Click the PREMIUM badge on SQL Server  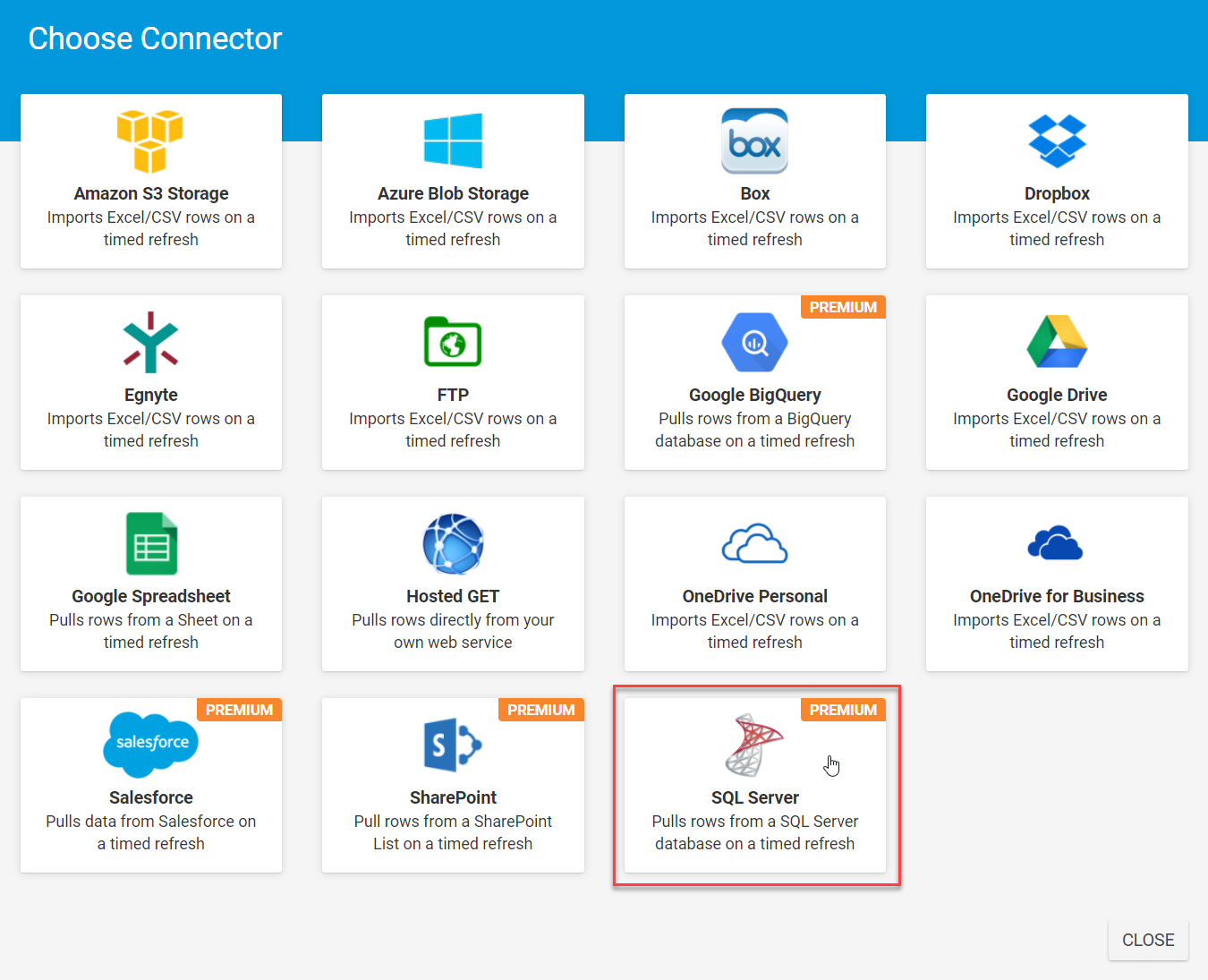(843, 710)
